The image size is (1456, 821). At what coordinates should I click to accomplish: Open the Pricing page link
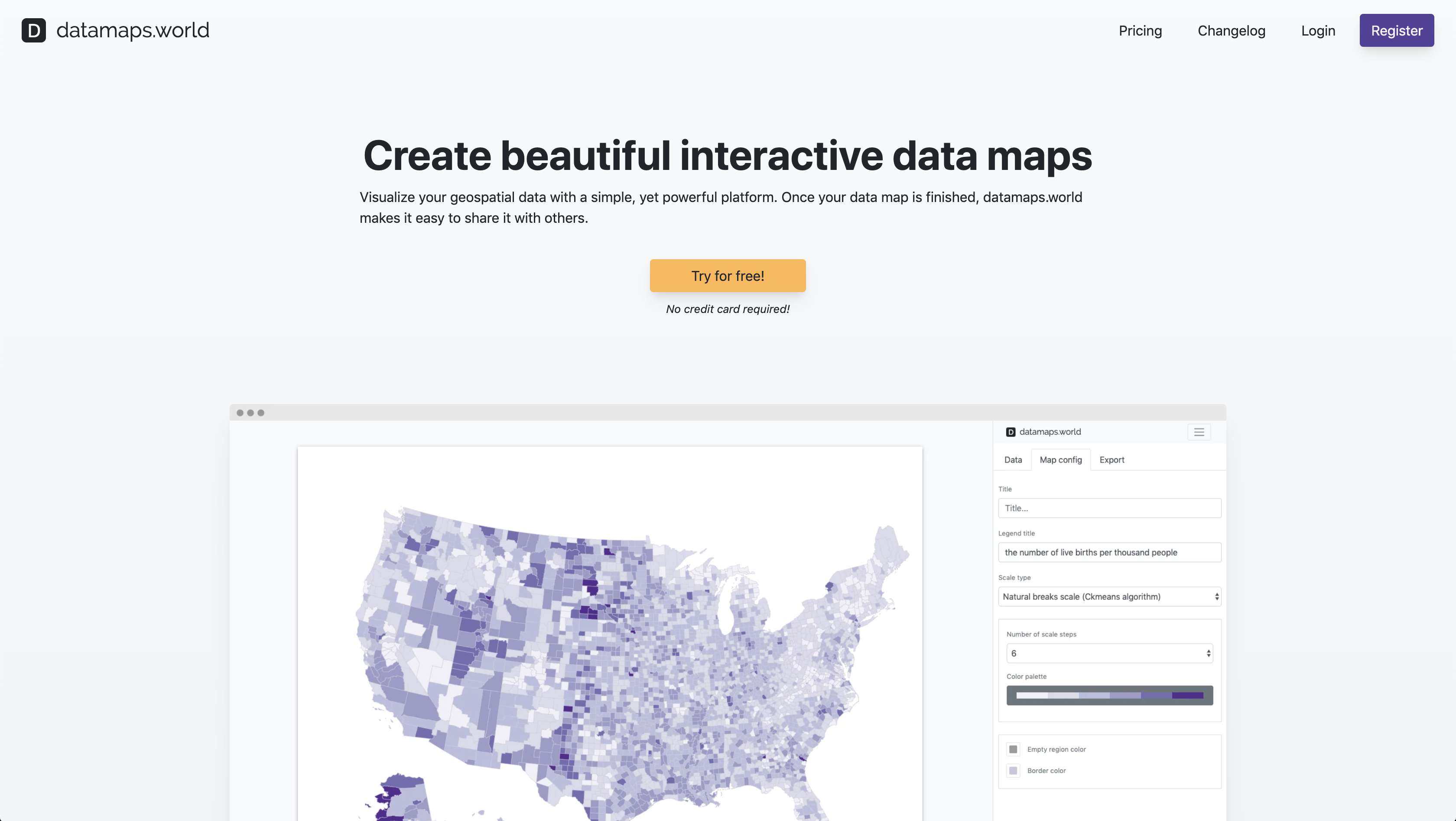pyautogui.click(x=1140, y=30)
